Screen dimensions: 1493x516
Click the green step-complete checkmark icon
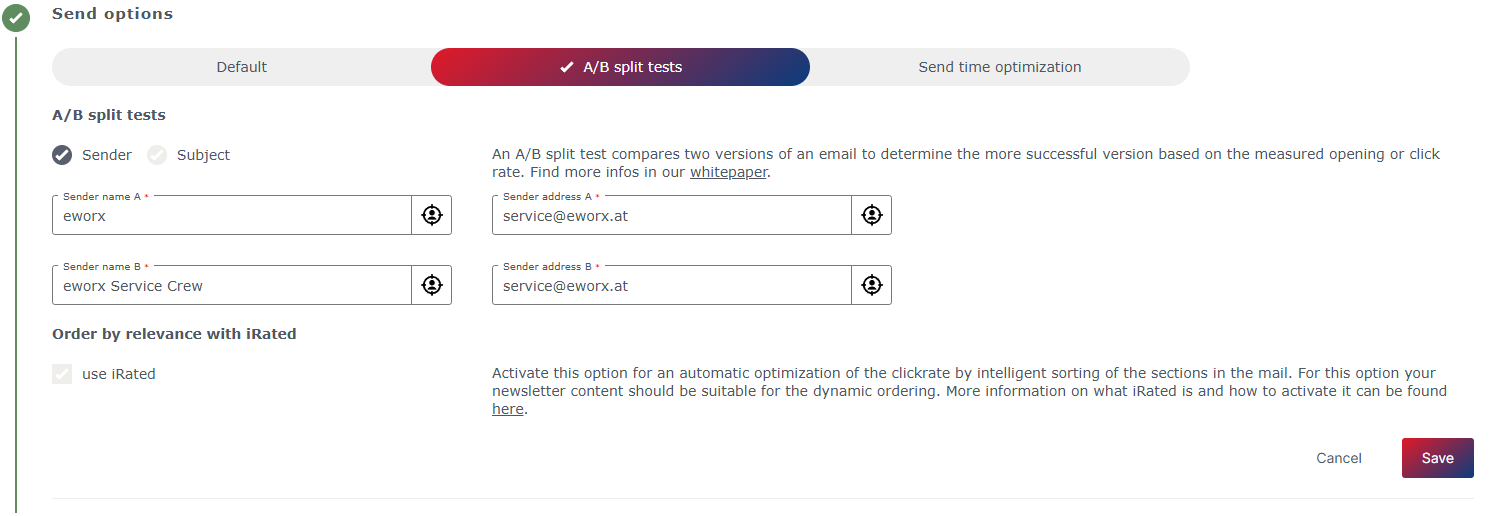tap(16, 18)
